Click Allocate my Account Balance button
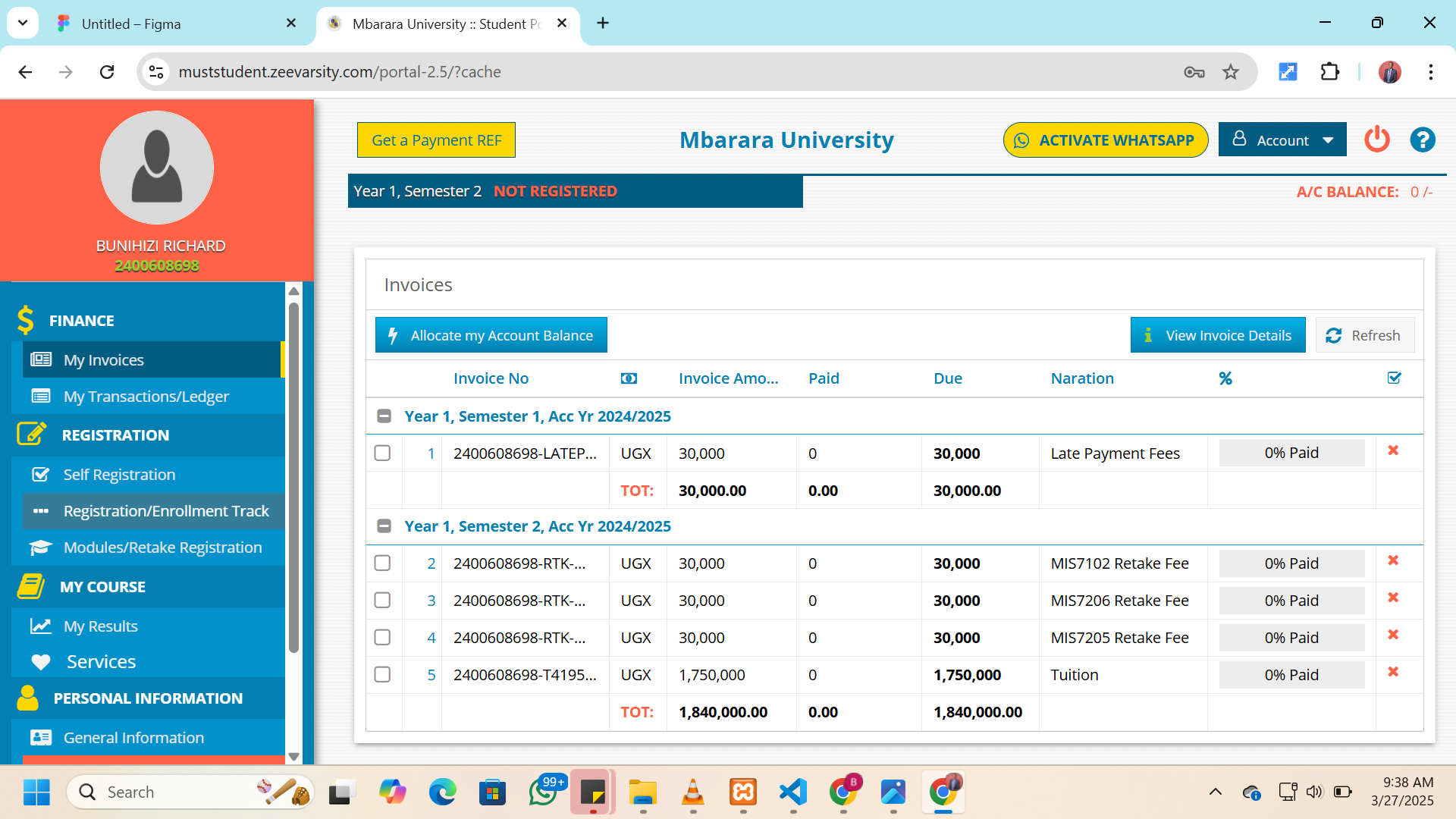The width and height of the screenshot is (1456, 819). click(x=491, y=335)
